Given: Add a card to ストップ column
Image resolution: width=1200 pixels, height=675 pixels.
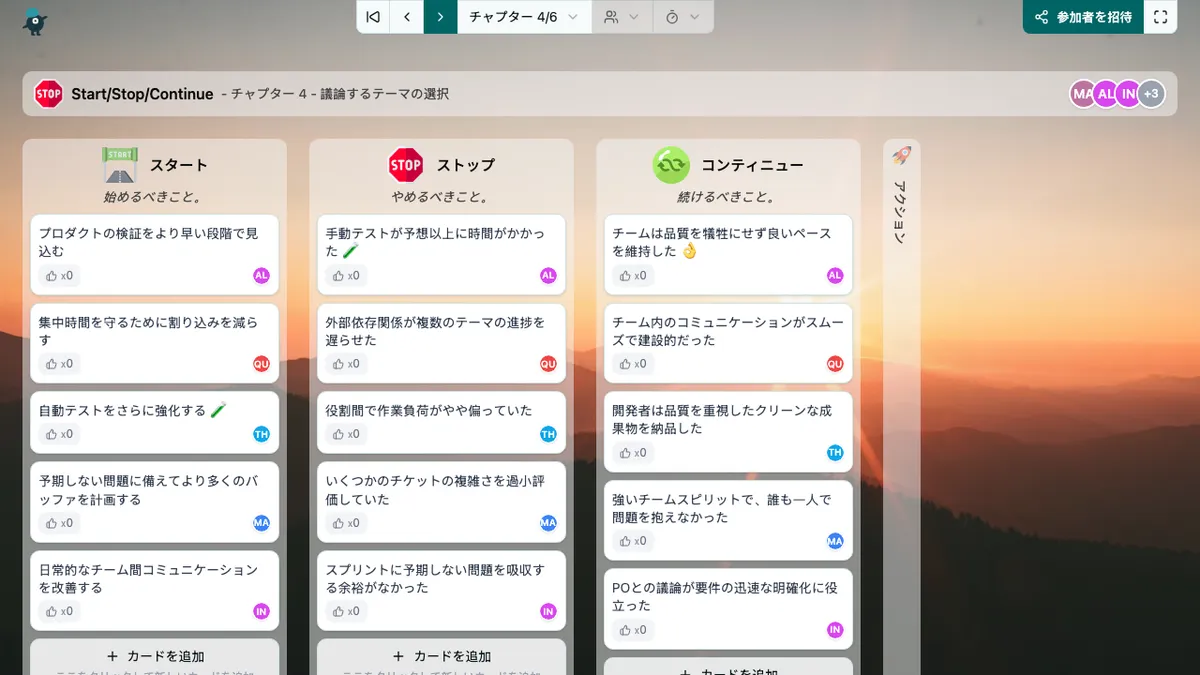Looking at the screenshot, I should (441, 656).
